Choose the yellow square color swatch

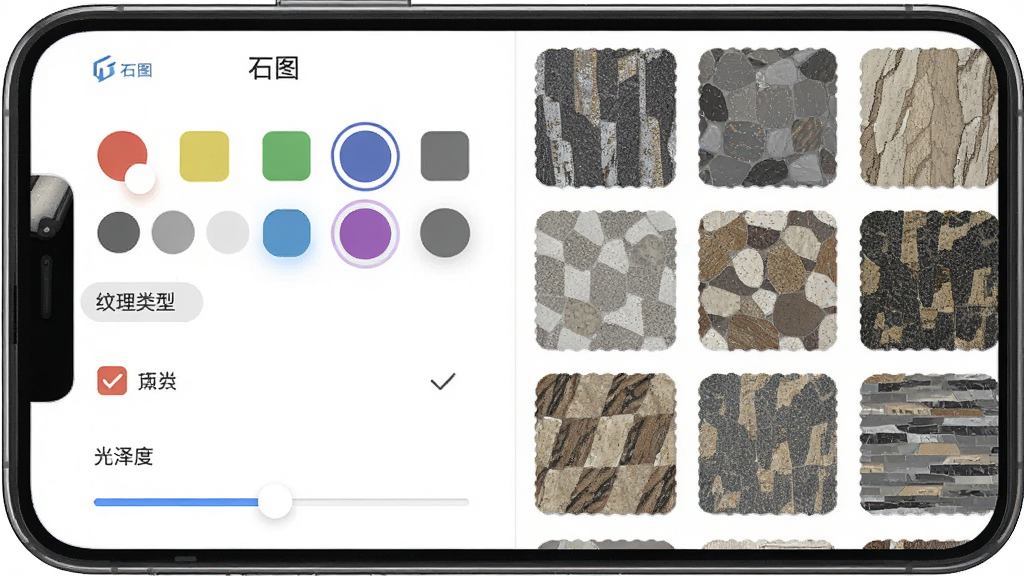click(204, 156)
